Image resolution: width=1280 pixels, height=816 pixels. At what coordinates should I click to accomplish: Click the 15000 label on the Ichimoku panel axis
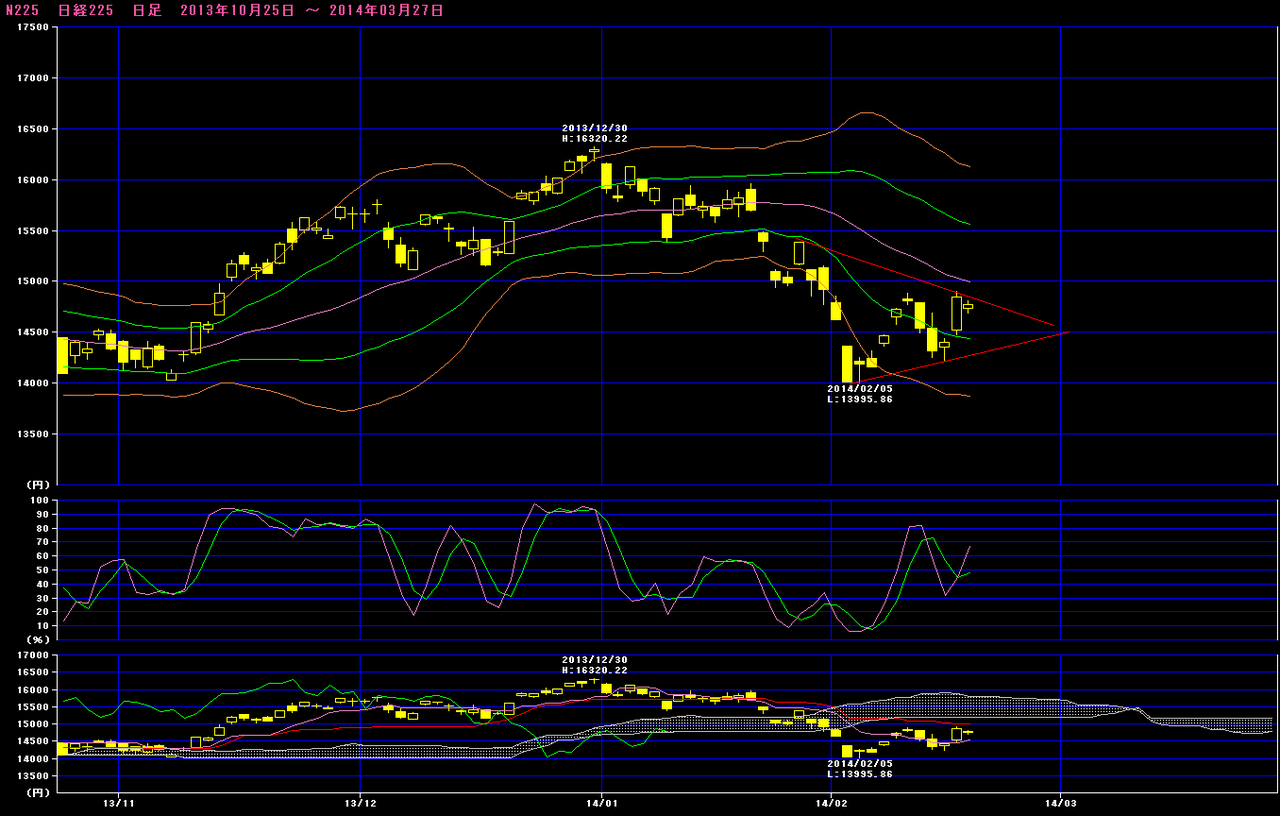[33, 724]
